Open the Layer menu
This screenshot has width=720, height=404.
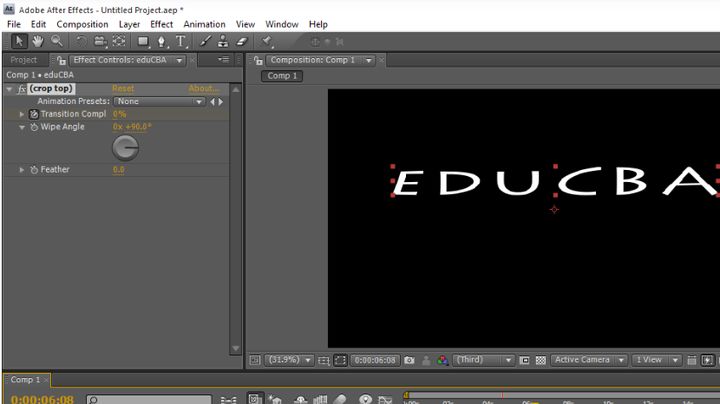pos(129,24)
